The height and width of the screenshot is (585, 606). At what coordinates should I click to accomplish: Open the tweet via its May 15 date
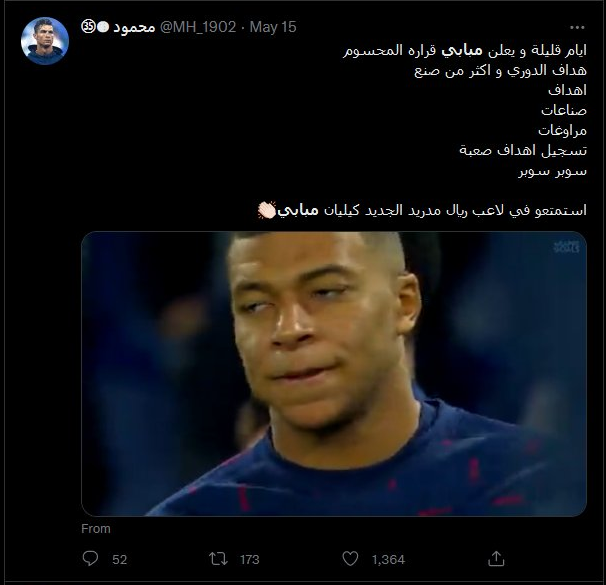click(273, 27)
